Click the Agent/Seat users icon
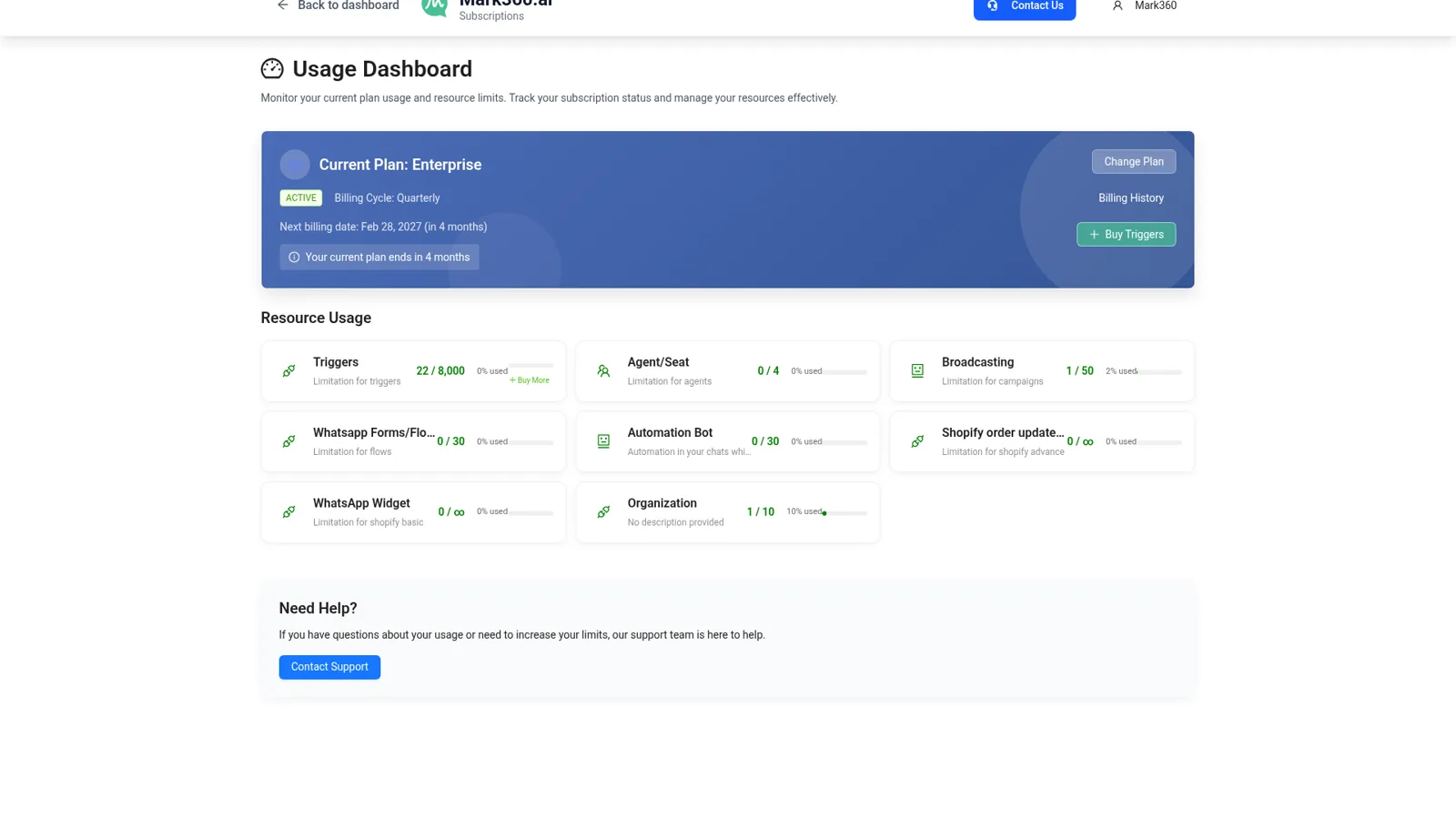The width and height of the screenshot is (1456, 819). (x=603, y=371)
